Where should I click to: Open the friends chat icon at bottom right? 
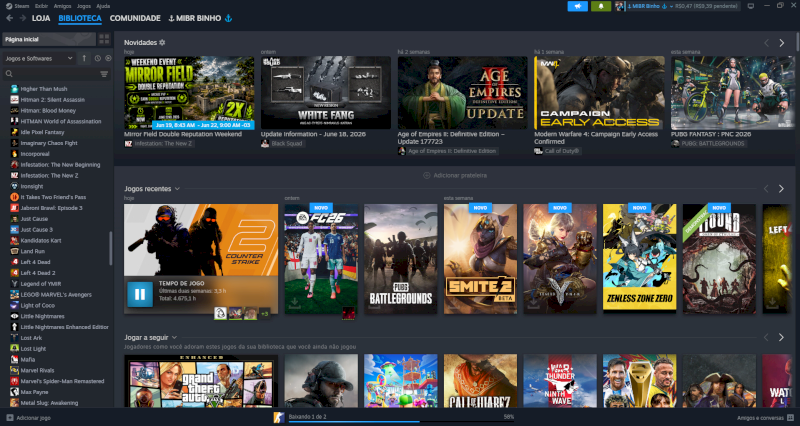(790, 418)
